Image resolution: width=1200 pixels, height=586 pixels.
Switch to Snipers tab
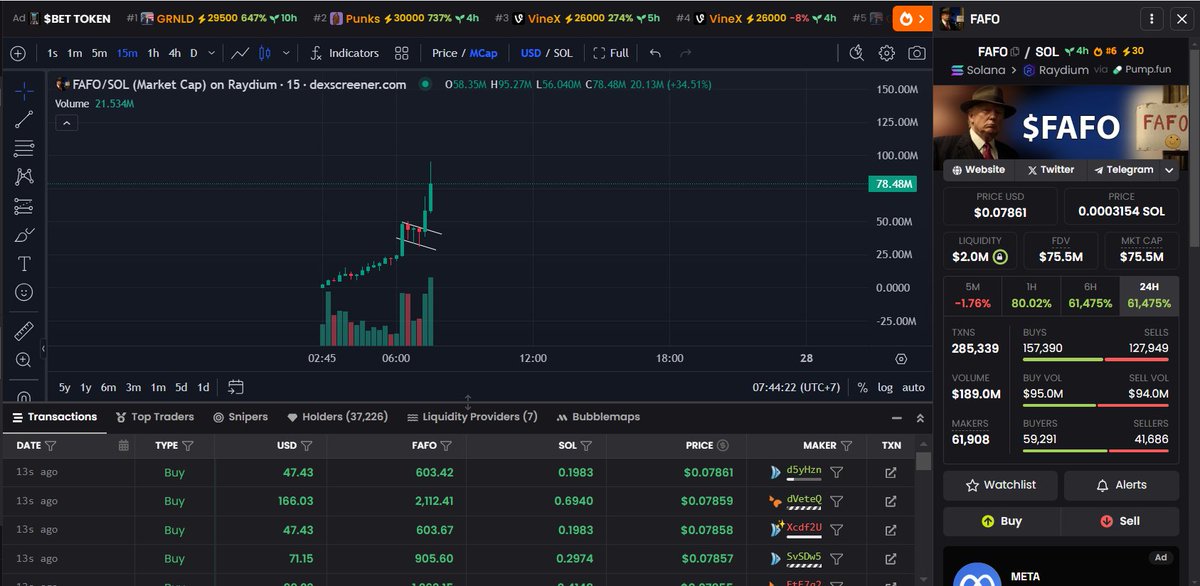240,417
